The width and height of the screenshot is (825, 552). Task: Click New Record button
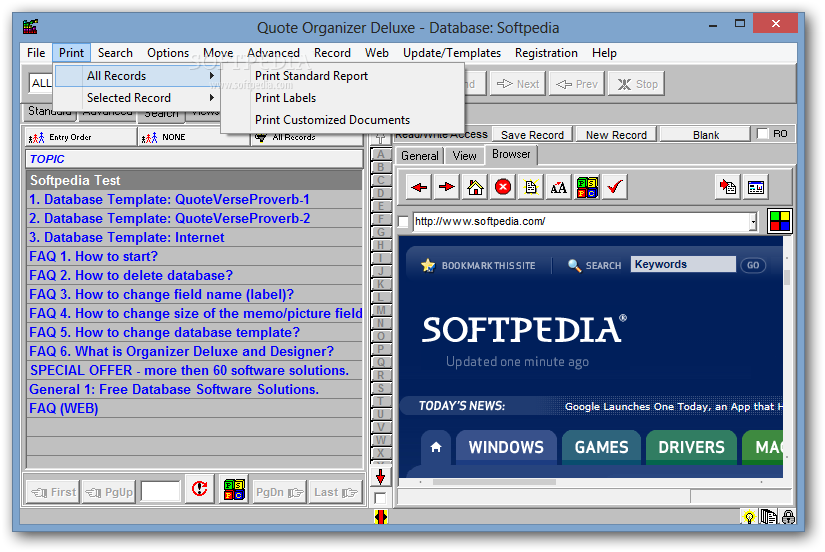pos(616,135)
